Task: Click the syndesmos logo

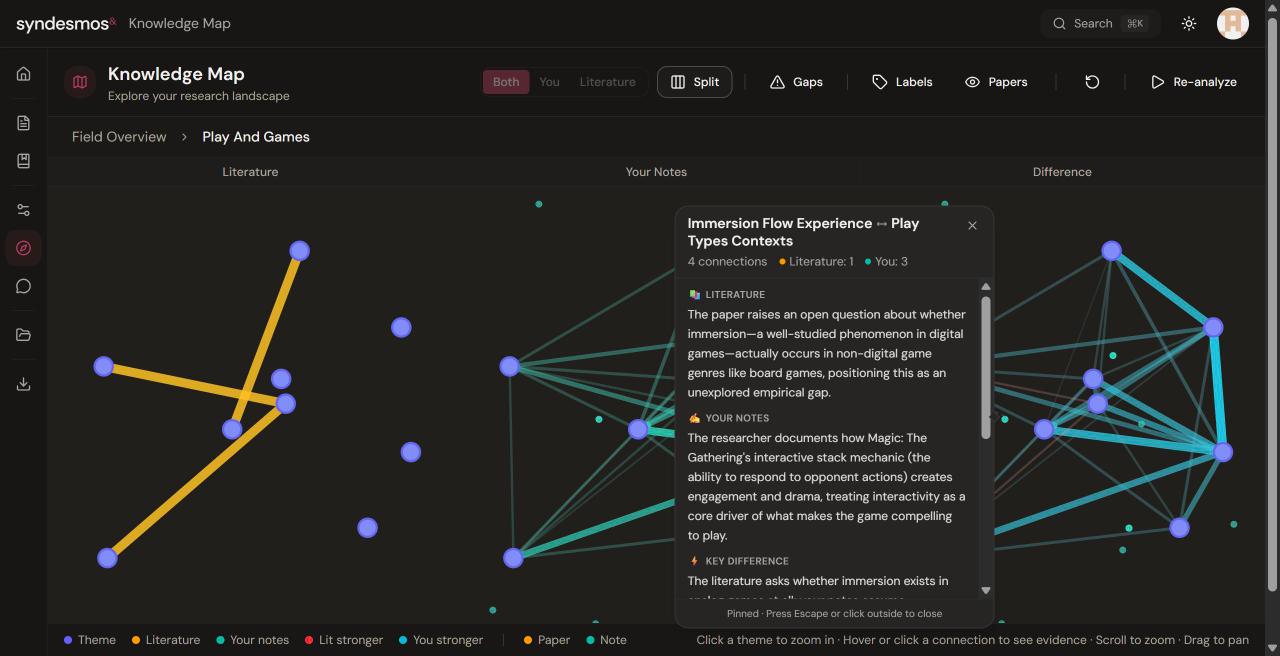Action: coord(66,23)
